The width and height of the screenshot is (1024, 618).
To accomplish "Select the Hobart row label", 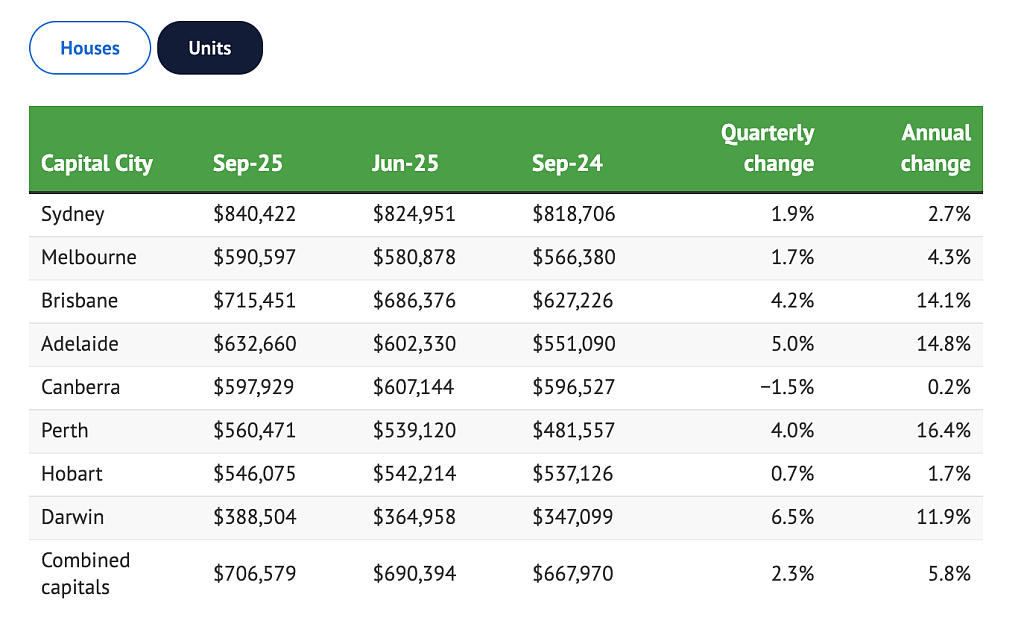I will coord(72,474).
